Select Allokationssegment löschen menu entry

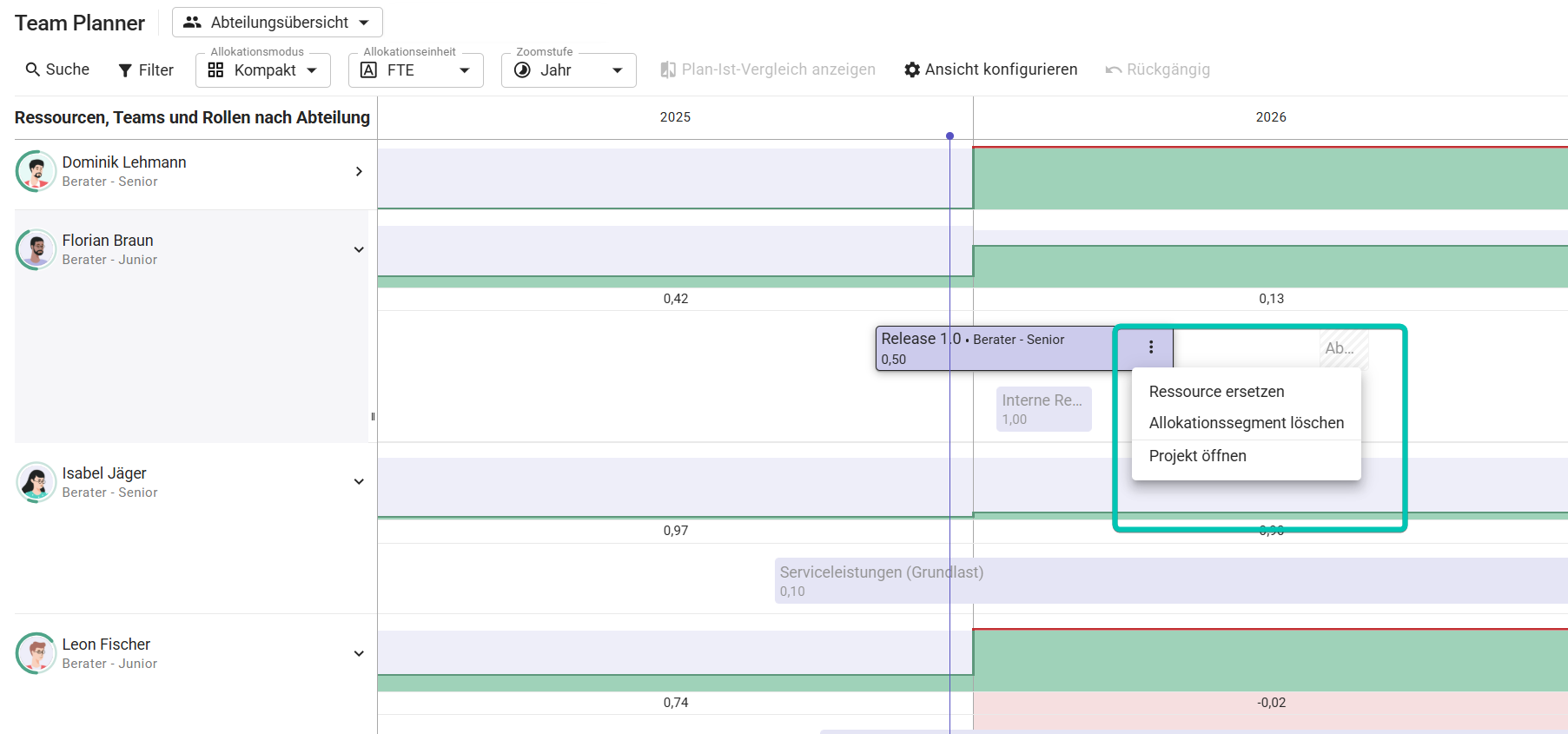pyautogui.click(x=1246, y=423)
